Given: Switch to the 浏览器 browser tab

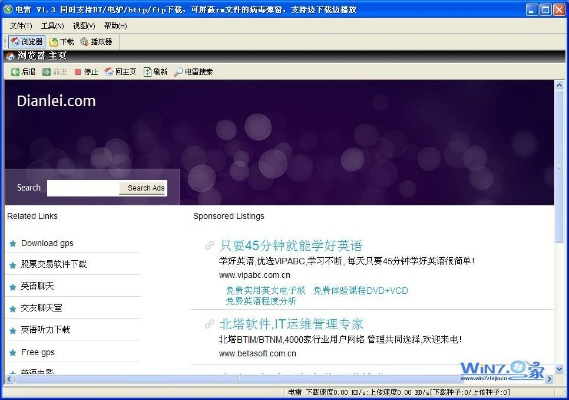Looking at the screenshot, I should [27, 42].
